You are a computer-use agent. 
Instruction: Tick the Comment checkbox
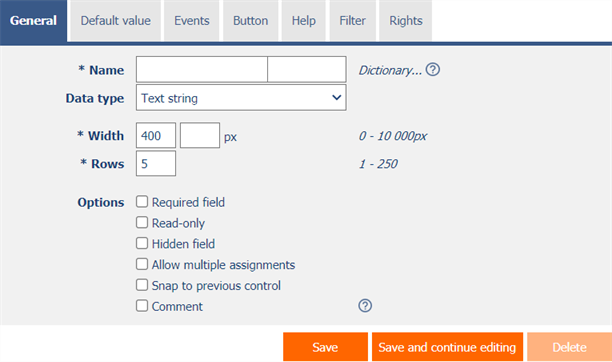point(142,305)
